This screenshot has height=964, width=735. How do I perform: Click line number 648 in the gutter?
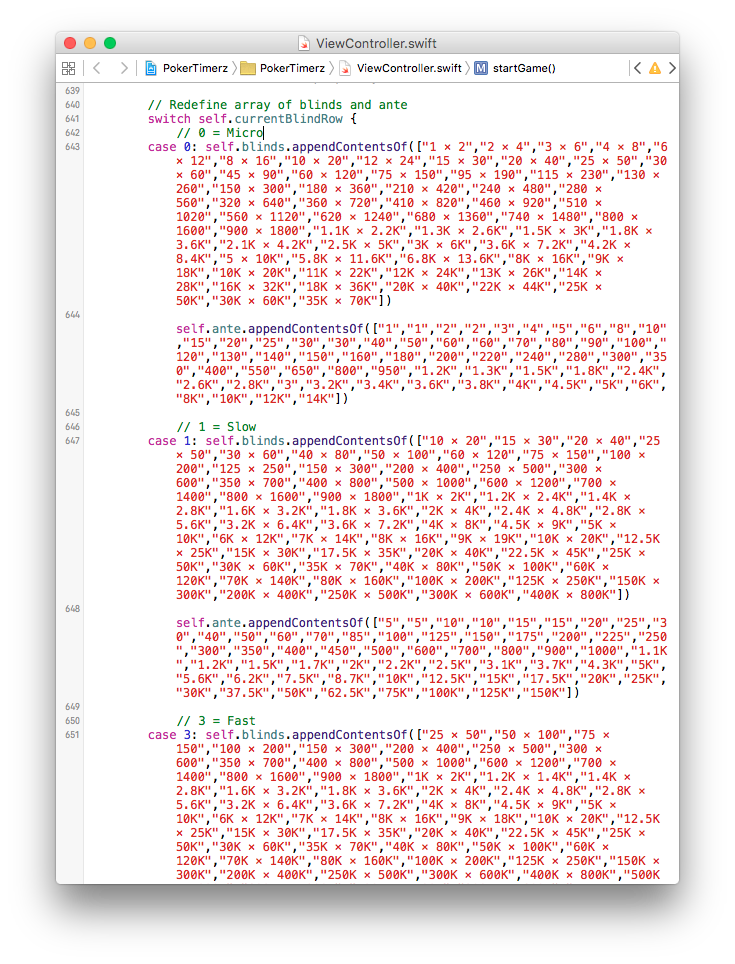(x=73, y=609)
